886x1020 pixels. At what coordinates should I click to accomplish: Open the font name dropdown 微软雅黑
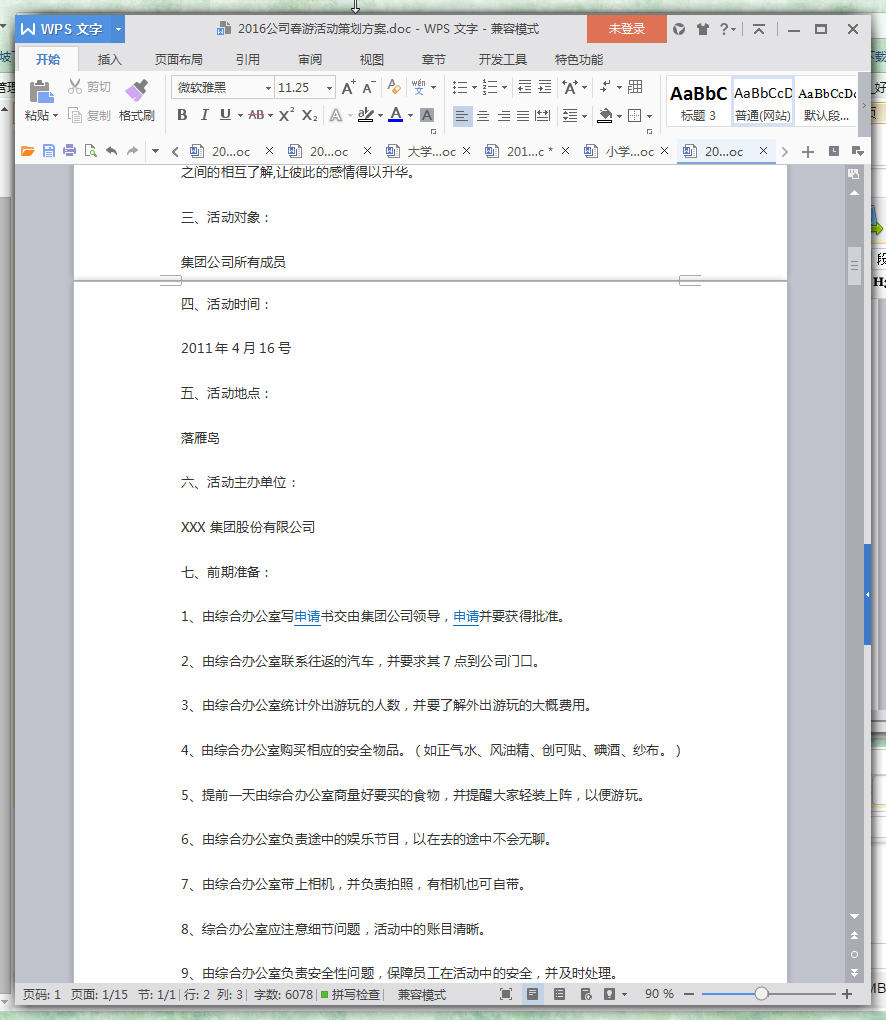(268, 88)
